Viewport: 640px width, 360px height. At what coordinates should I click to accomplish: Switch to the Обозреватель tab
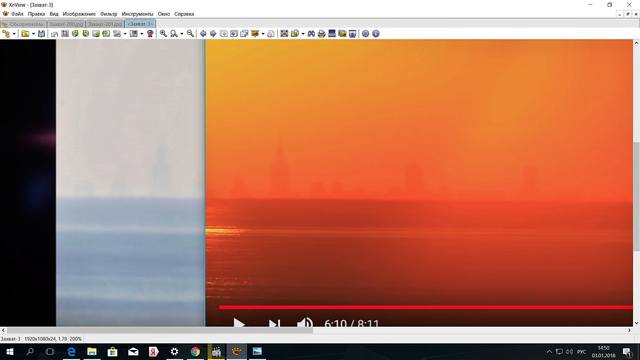click(x=24, y=24)
